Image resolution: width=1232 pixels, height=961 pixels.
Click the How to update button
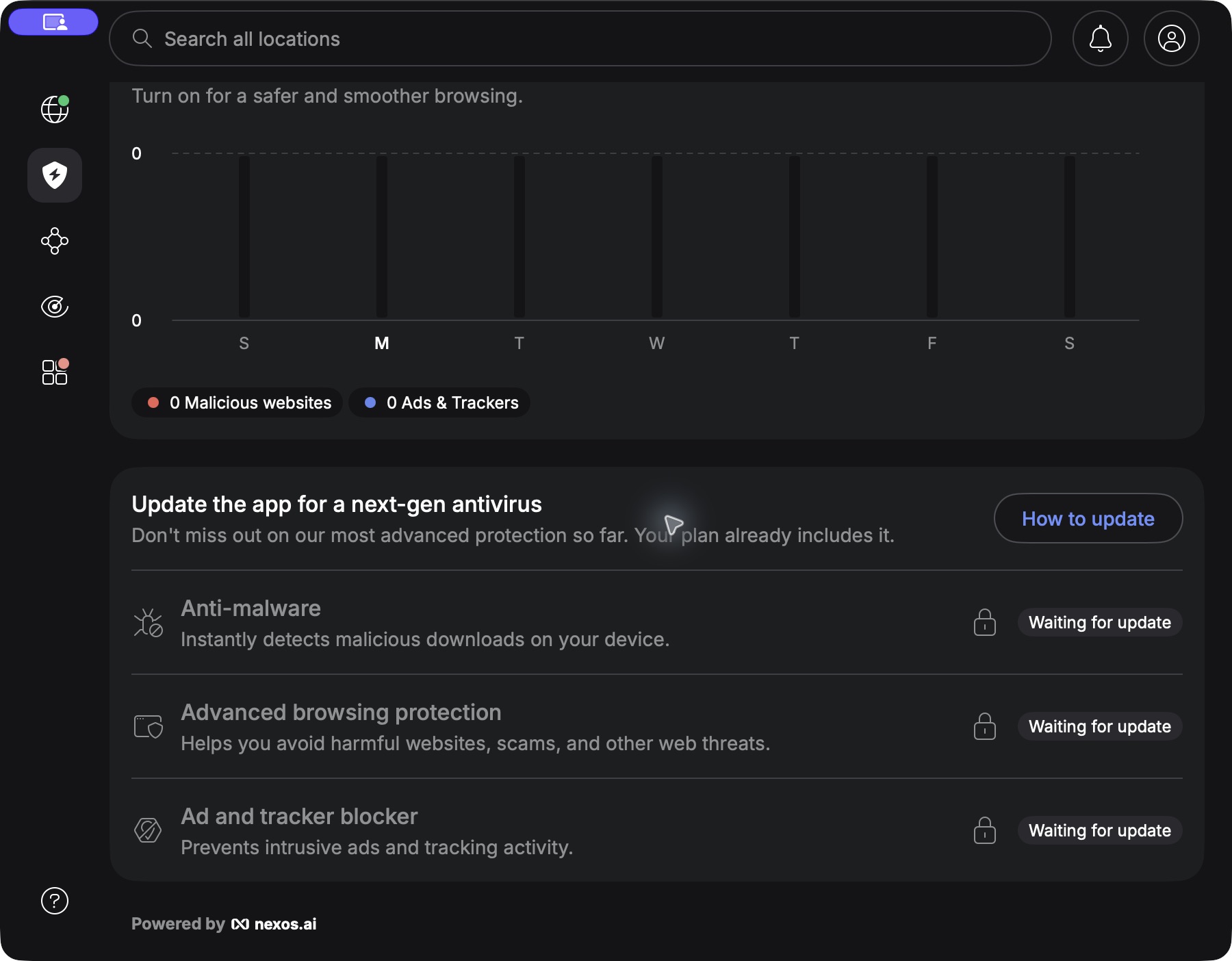pyautogui.click(x=1088, y=518)
